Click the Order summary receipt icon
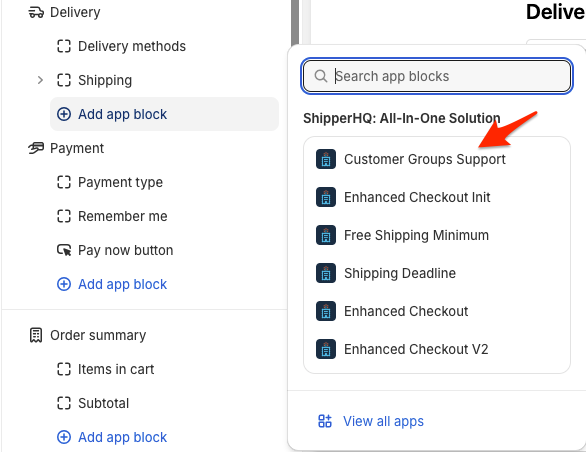Screen dimensions: 586x452 (x=36, y=335)
